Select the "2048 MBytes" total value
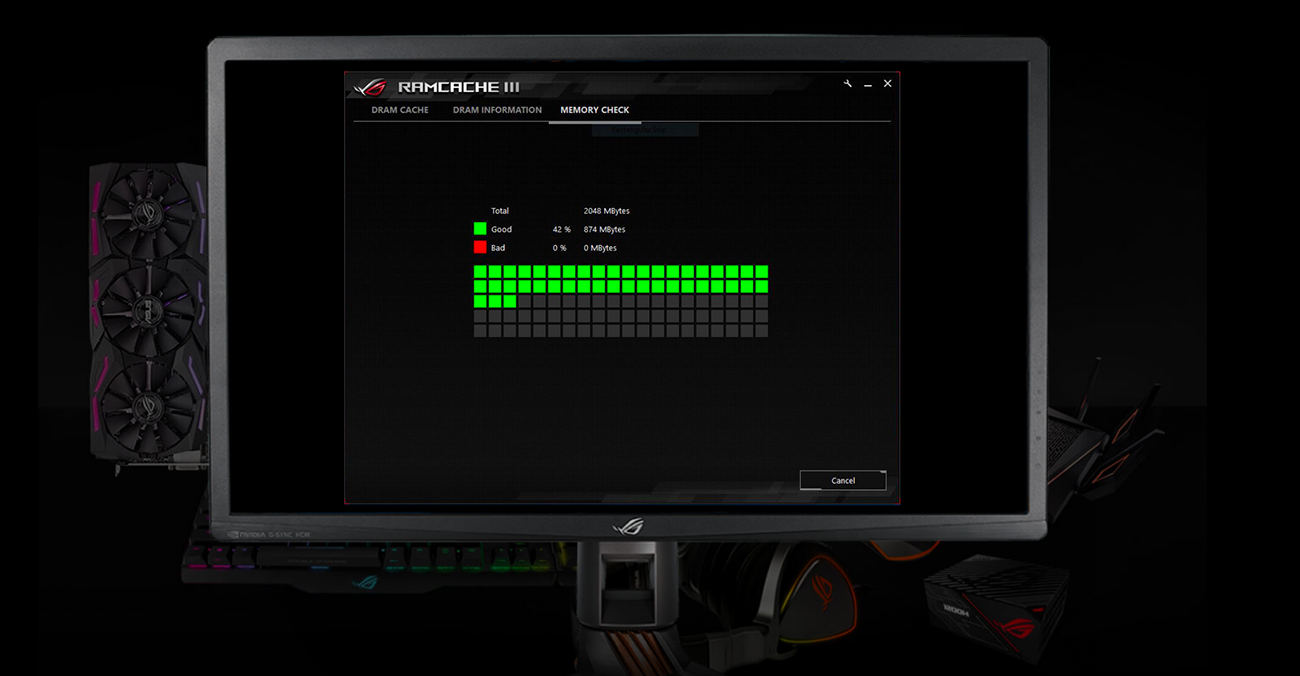The width and height of the screenshot is (1300, 676). pyautogui.click(x=607, y=211)
